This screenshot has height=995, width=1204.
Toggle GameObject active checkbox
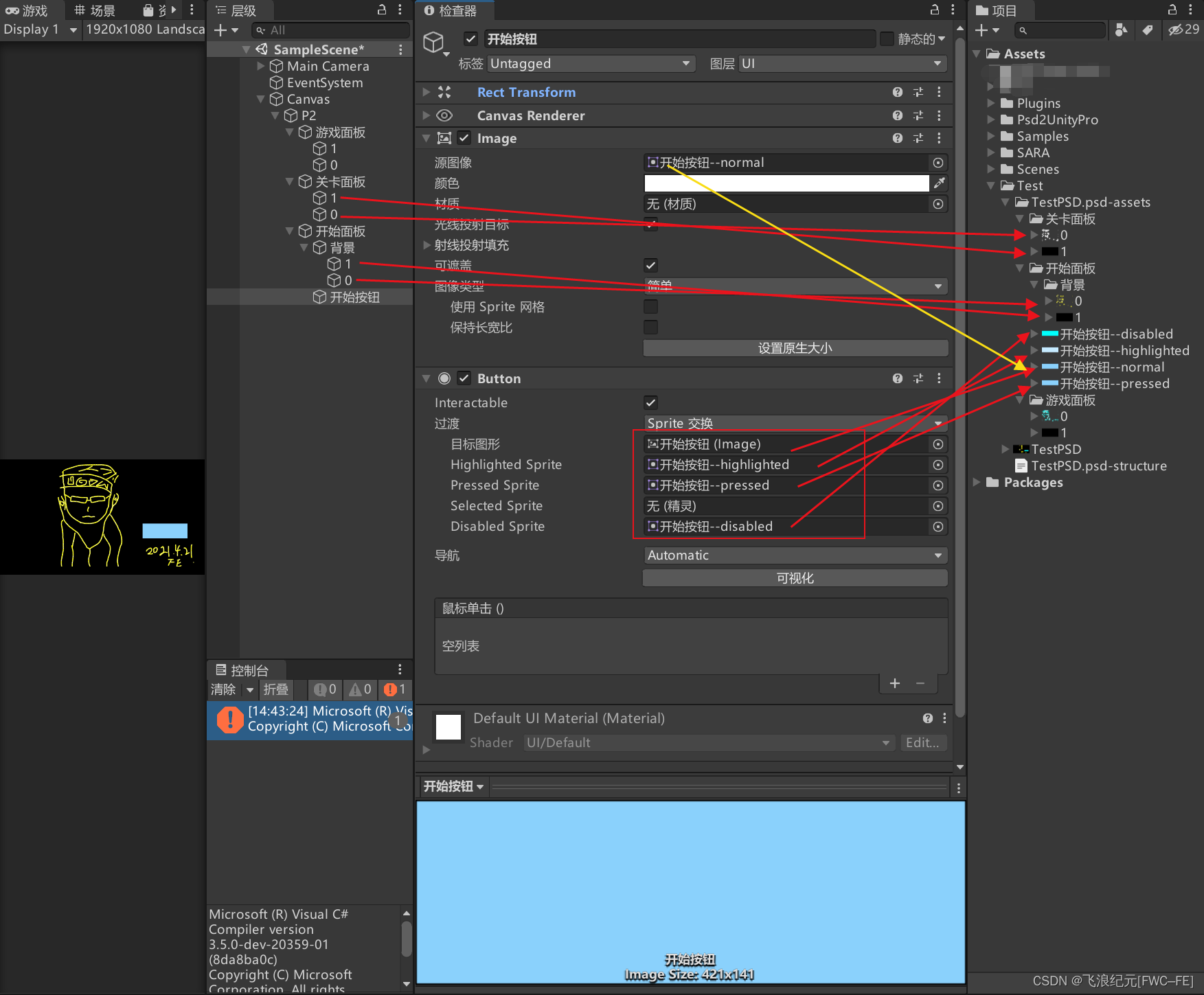coord(470,39)
